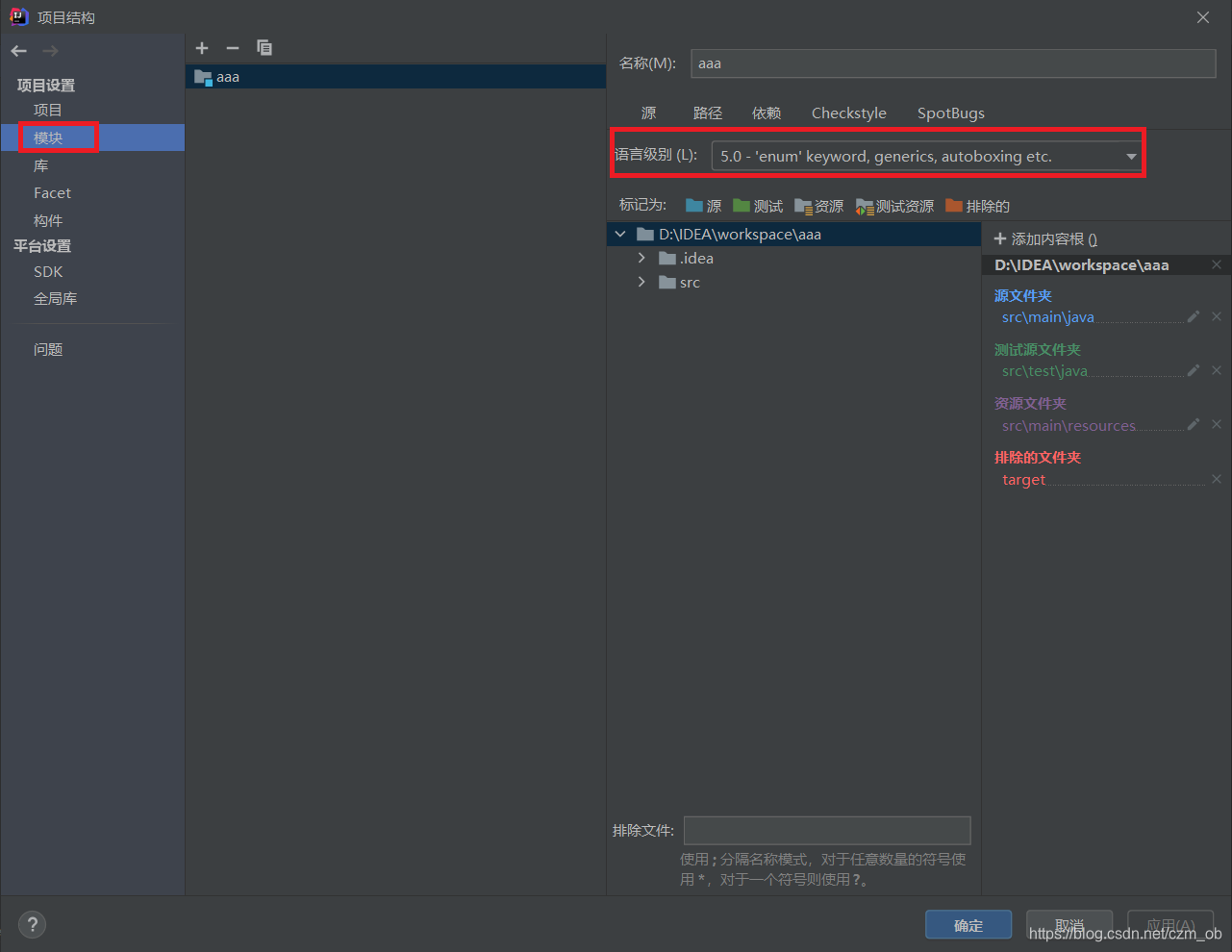The image size is (1232, 952).
Task: Edit properties of src\test\java root
Action: tap(1194, 370)
